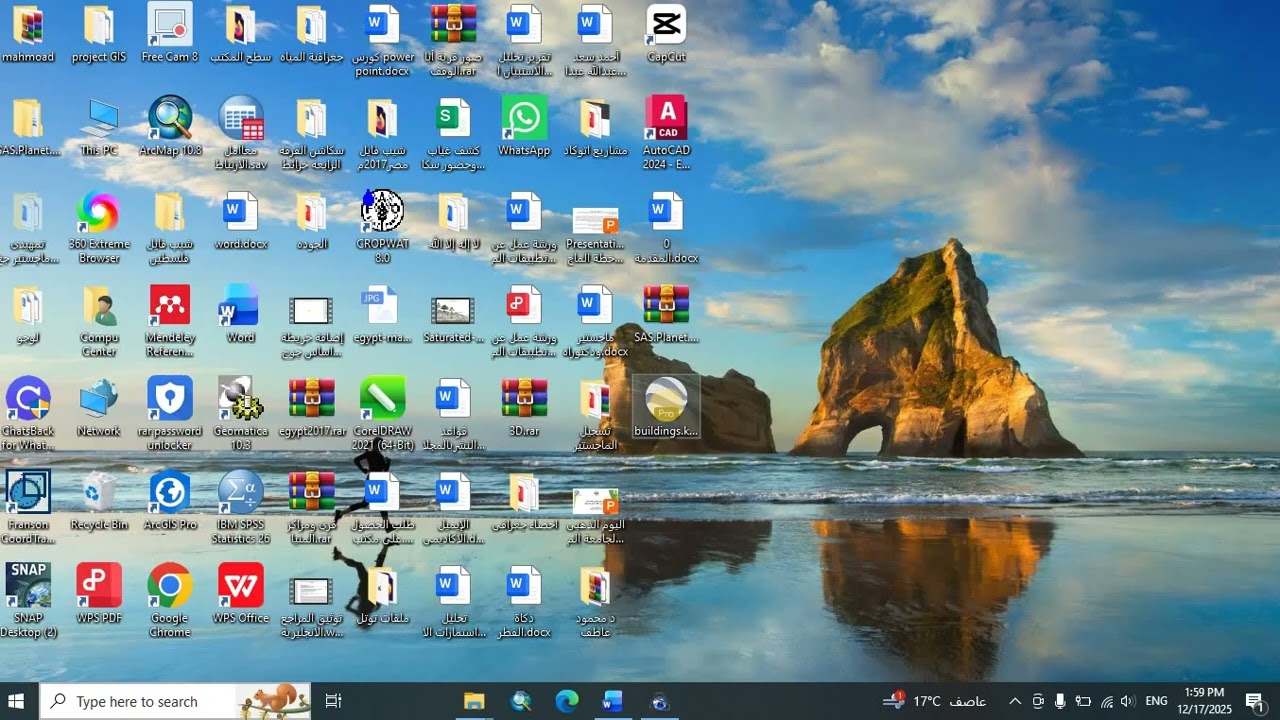
Task: Open Task View from taskbar
Action: point(334,701)
